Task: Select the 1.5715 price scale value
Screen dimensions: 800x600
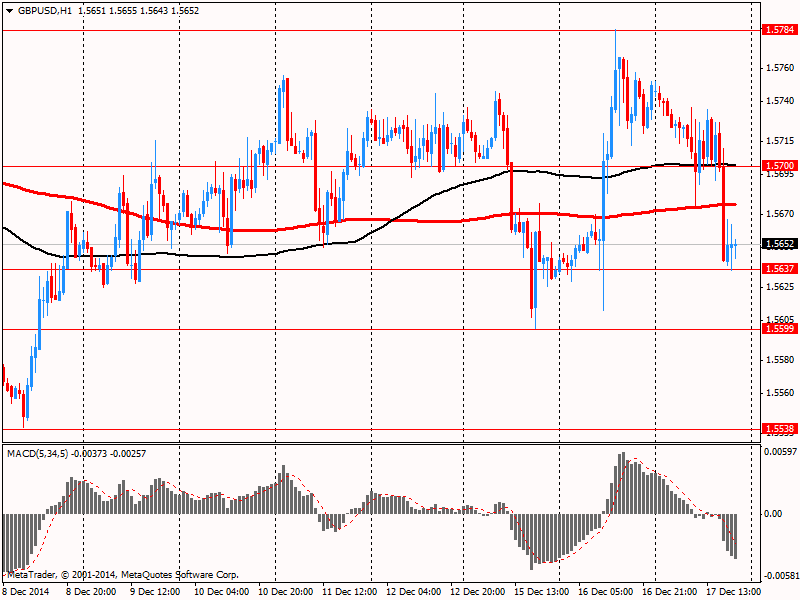Action: click(x=781, y=141)
